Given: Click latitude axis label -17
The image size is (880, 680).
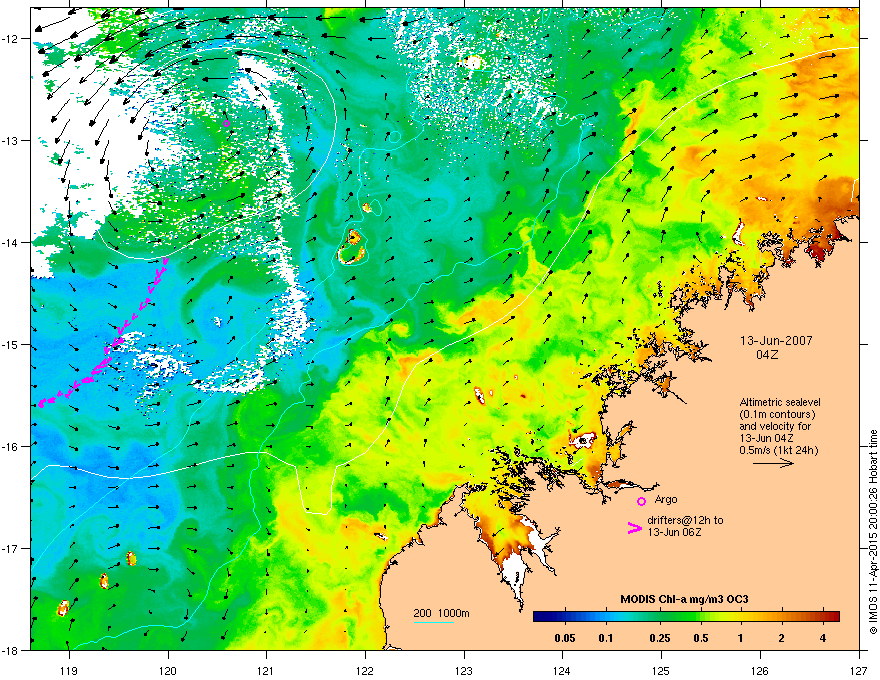Looking at the screenshot, I should pyautogui.click(x=9, y=548).
